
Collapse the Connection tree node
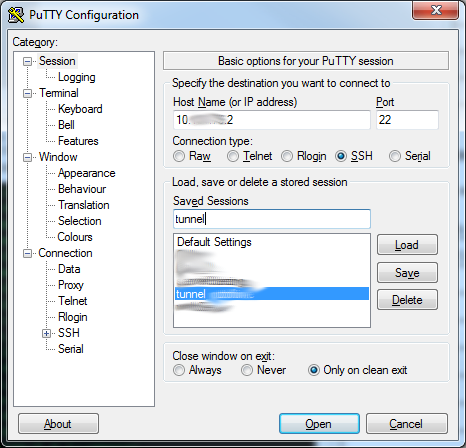tap(27, 253)
